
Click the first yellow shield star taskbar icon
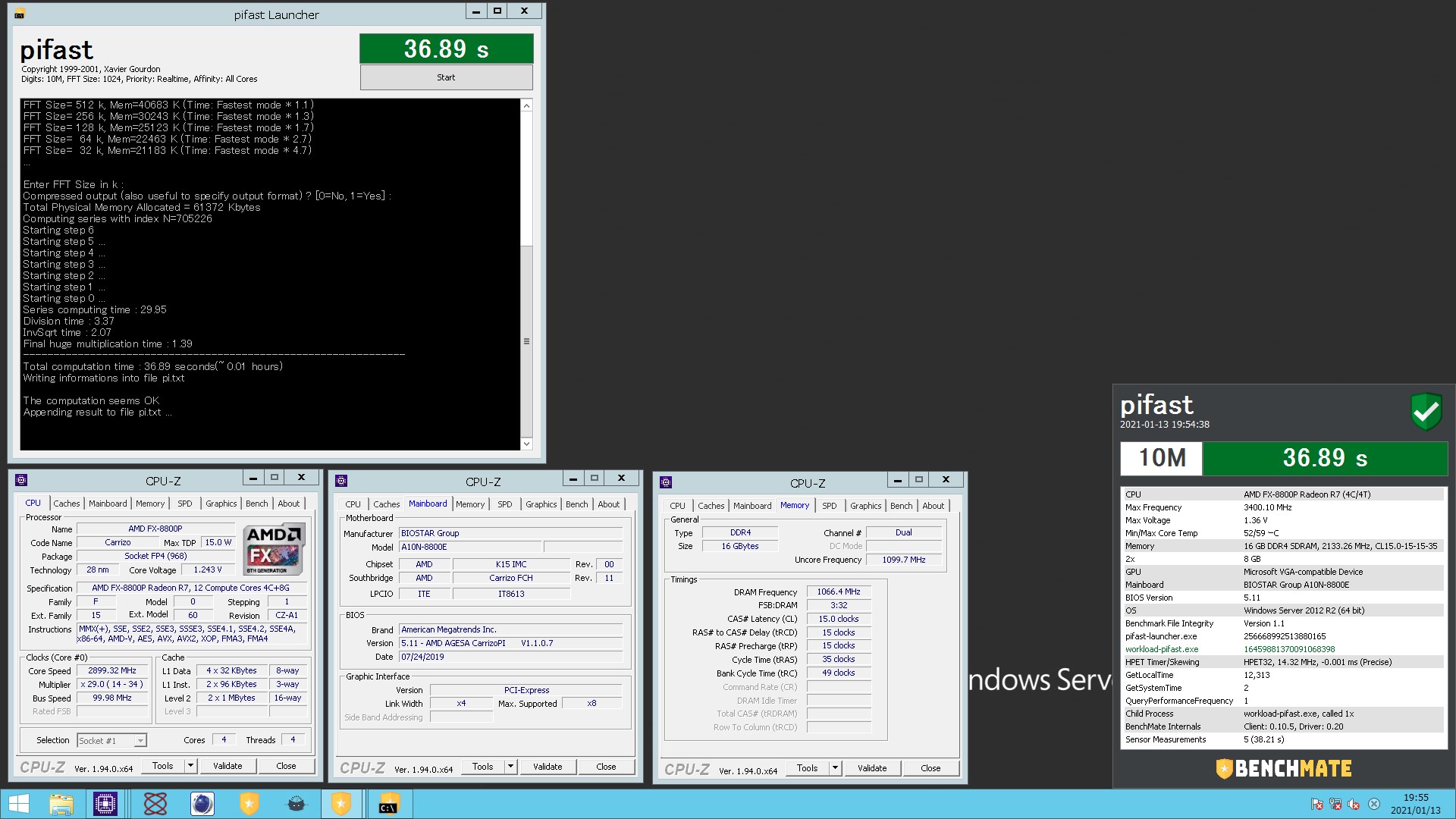249,804
